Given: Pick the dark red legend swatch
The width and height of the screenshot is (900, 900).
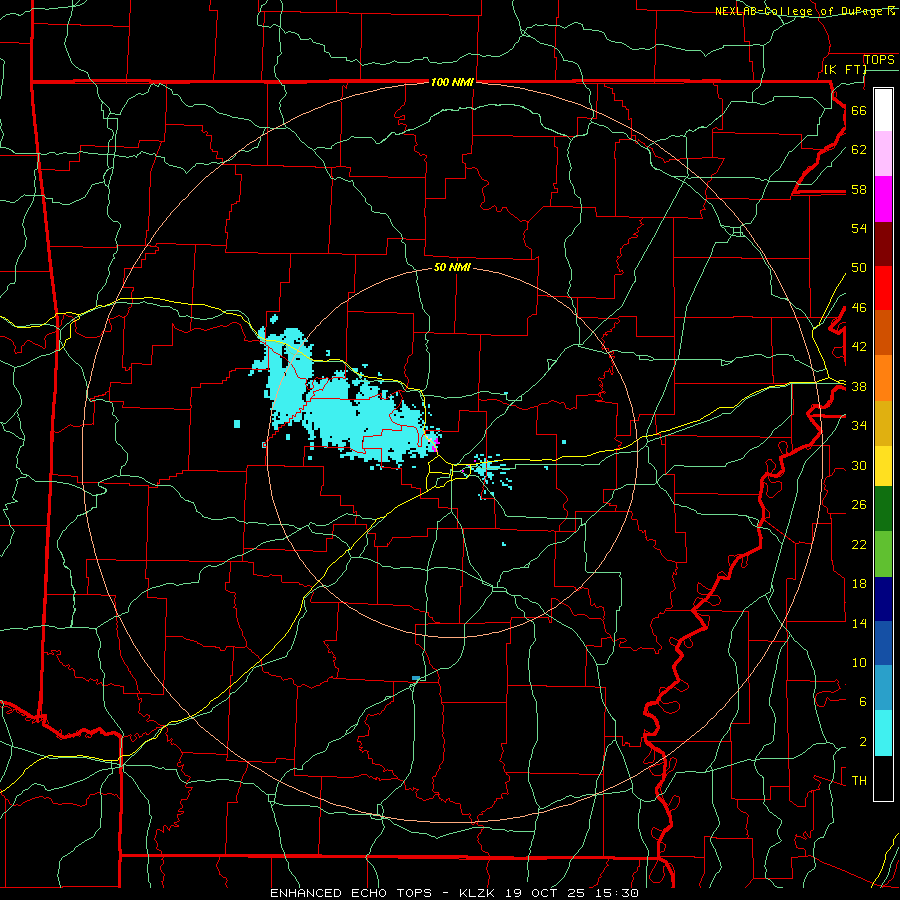Looking at the screenshot, I should pyautogui.click(x=883, y=244).
